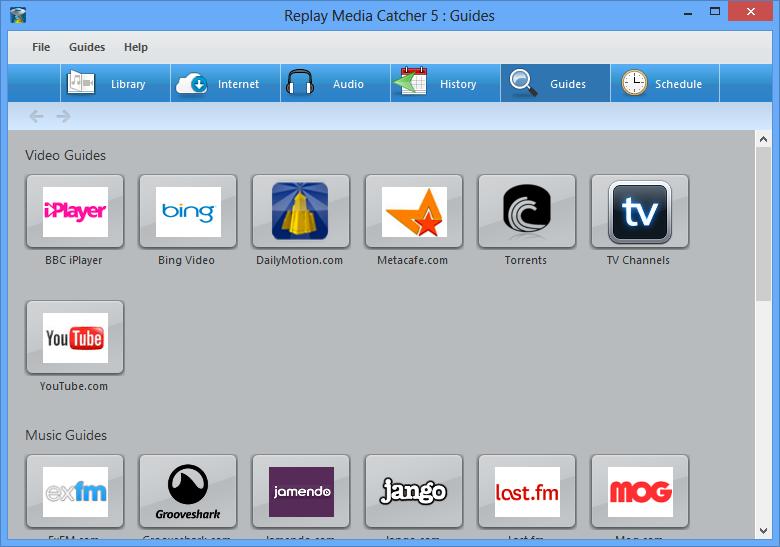
Task: Open the Jamendo music guide
Action: [300, 492]
